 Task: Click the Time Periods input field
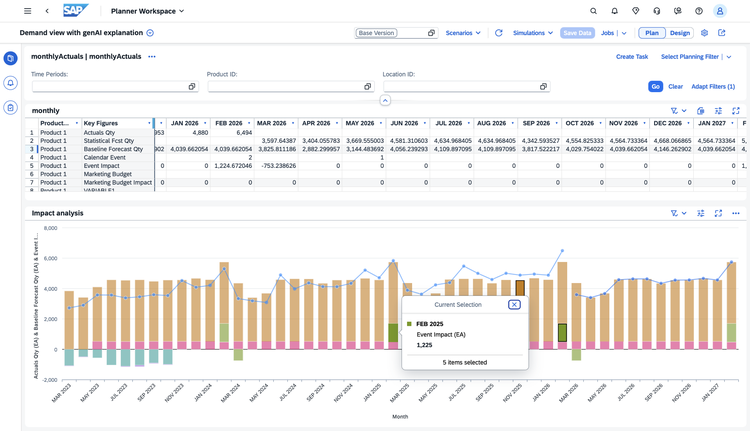coord(115,87)
